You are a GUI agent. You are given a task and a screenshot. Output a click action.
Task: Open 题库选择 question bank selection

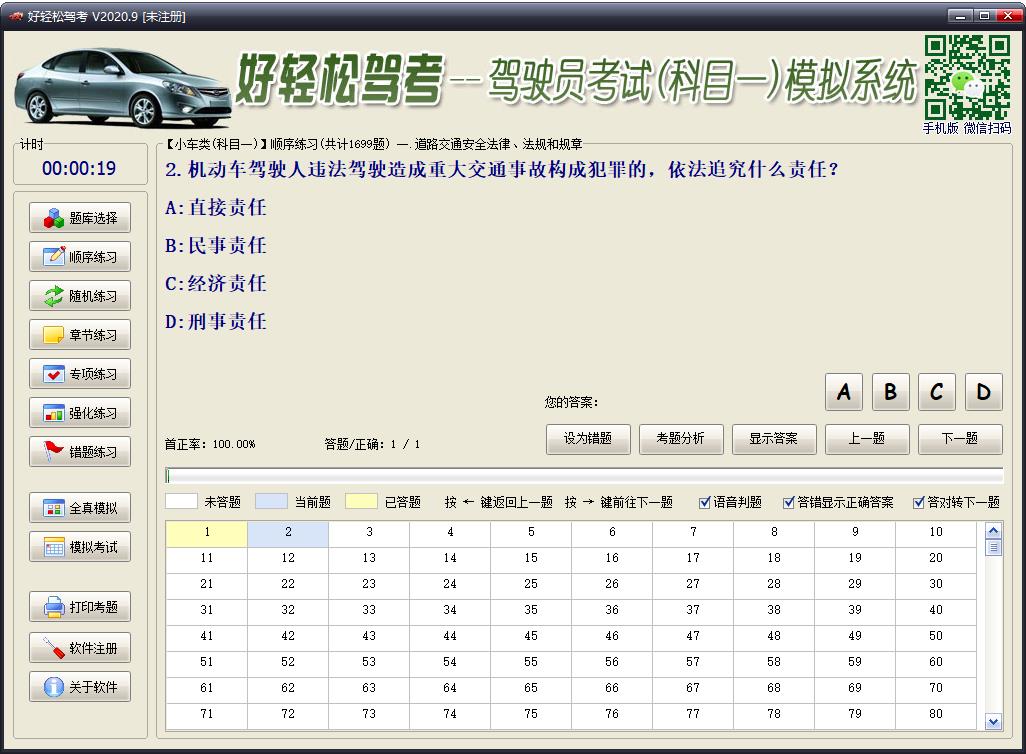pos(80,218)
